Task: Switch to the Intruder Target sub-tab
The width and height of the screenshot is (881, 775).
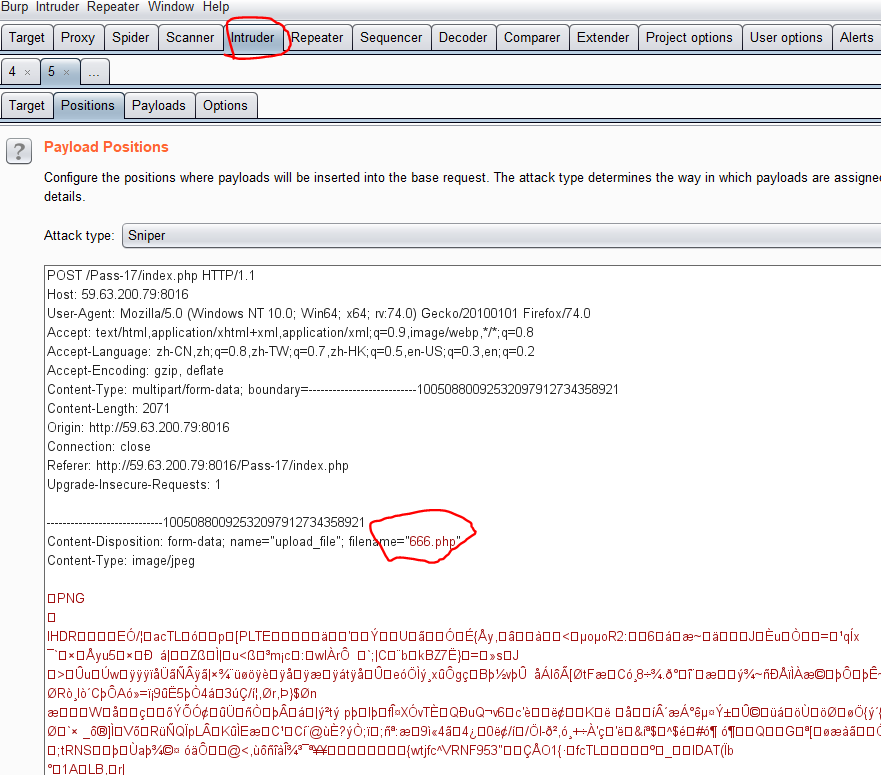Action: tap(27, 106)
